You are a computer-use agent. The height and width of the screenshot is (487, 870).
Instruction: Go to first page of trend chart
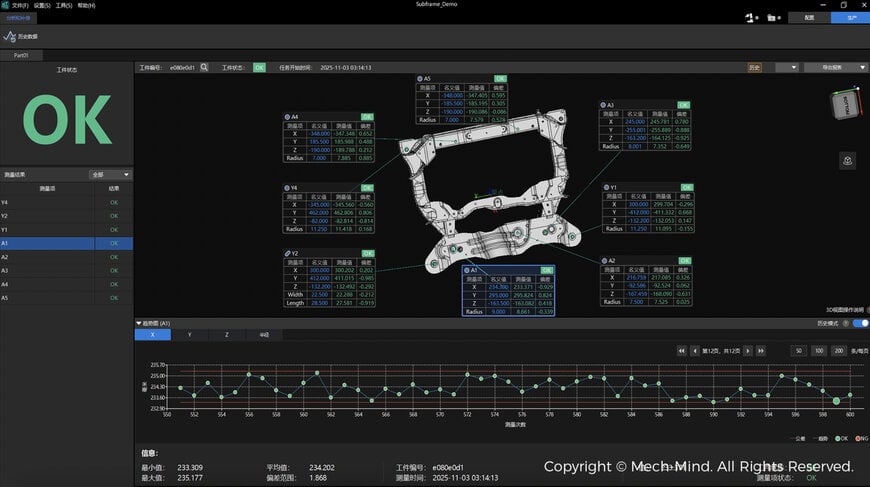681,351
